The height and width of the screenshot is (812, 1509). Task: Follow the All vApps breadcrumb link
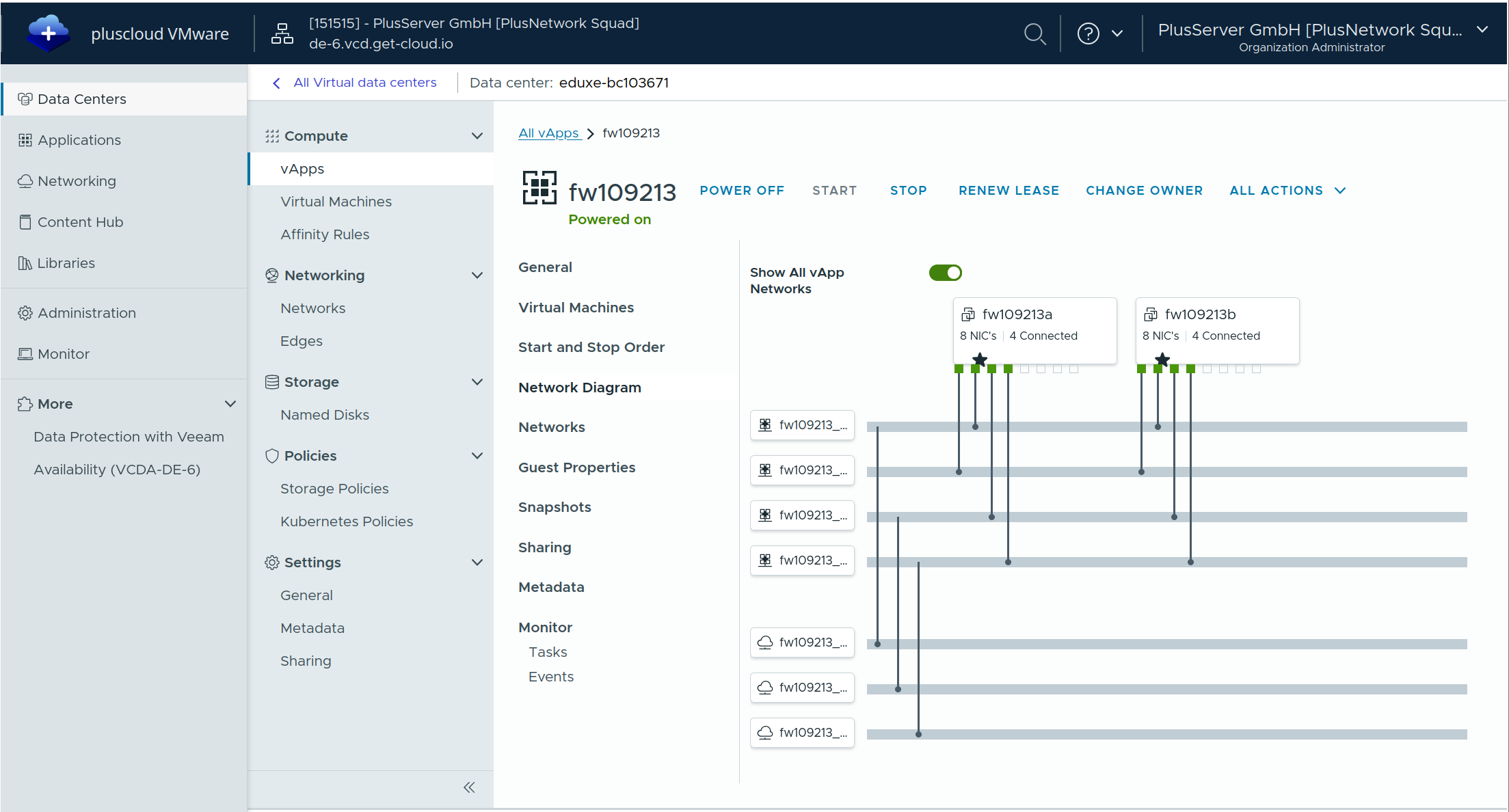(549, 133)
